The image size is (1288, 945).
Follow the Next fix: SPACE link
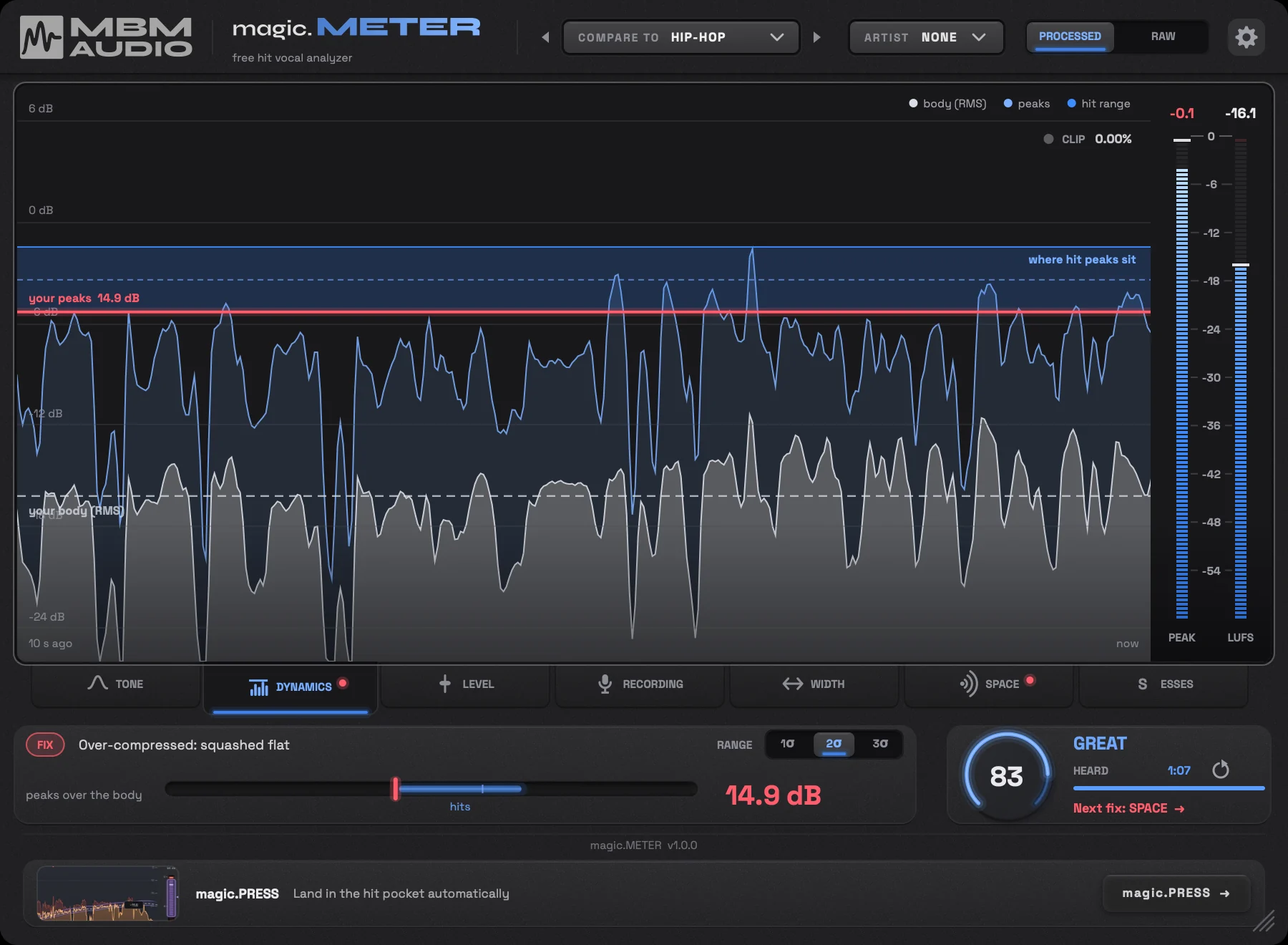1128,808
